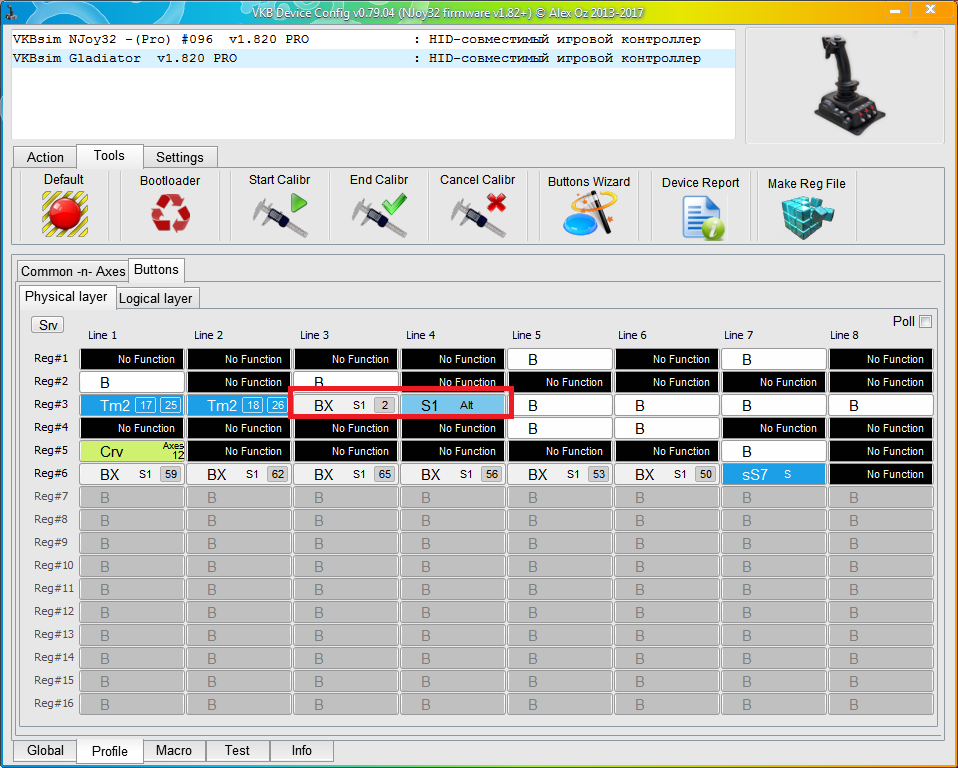Go to the Macro bottom tab
Image resolution: width=958 pixels, height=768 pixels.
coord(174,750)
